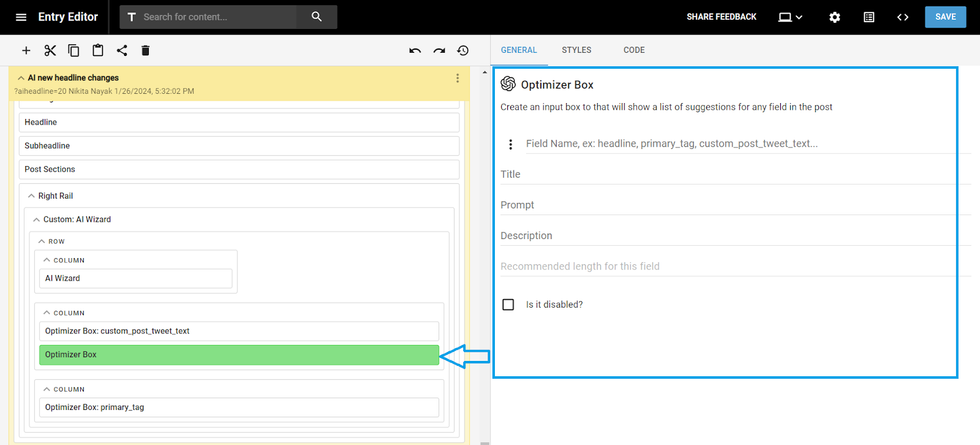
Task: Click the search magnifier icon
Action: click(x=316, y=17)
